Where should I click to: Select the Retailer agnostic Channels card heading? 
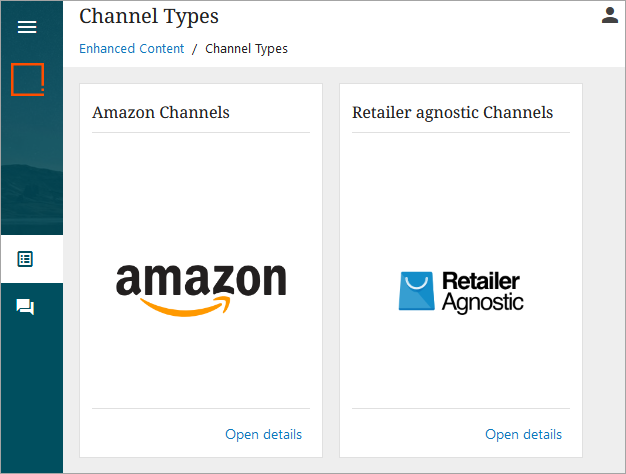pyautogui.click(x=452, y=112)
